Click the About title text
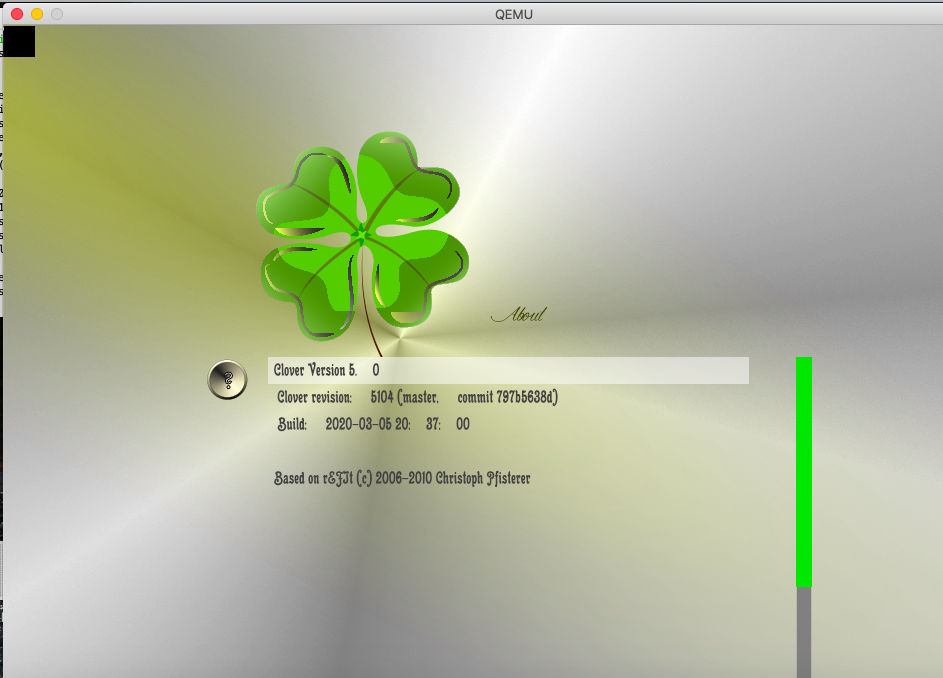 pos(519,314)
